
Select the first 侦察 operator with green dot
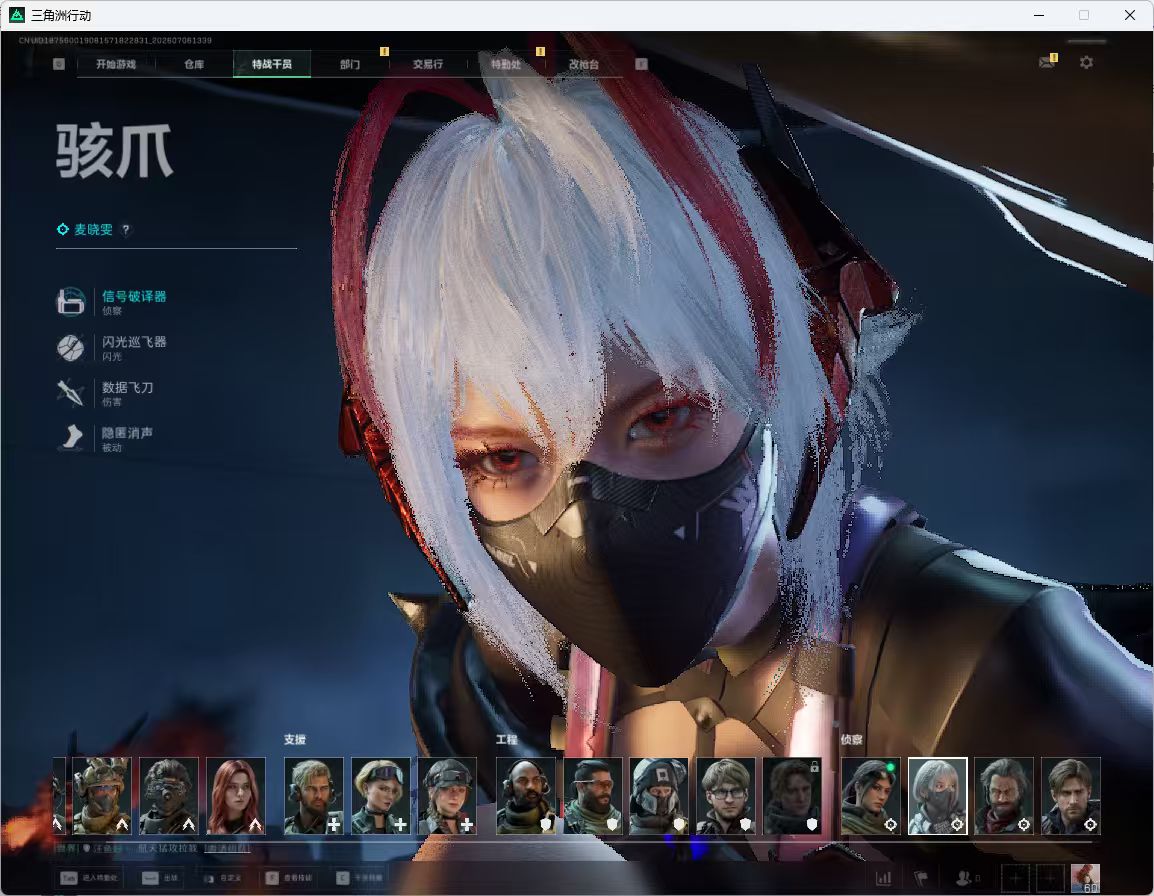click(871, 796)
